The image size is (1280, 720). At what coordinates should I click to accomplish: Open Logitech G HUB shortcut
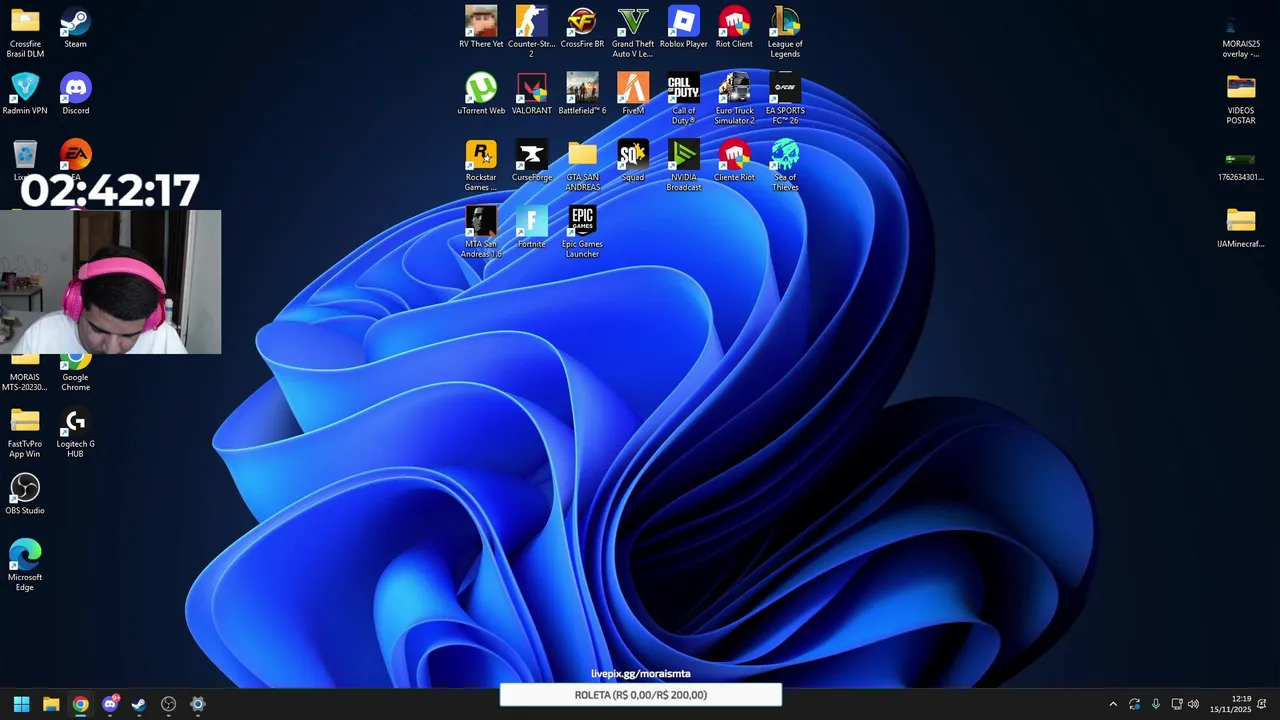tap(75, 433)
